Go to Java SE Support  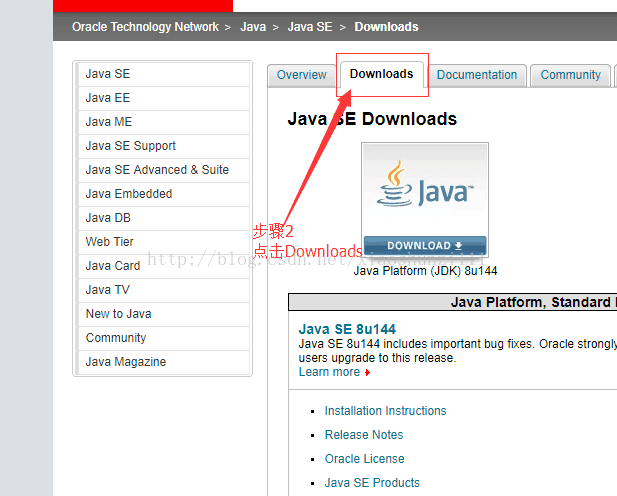[164, 146]
